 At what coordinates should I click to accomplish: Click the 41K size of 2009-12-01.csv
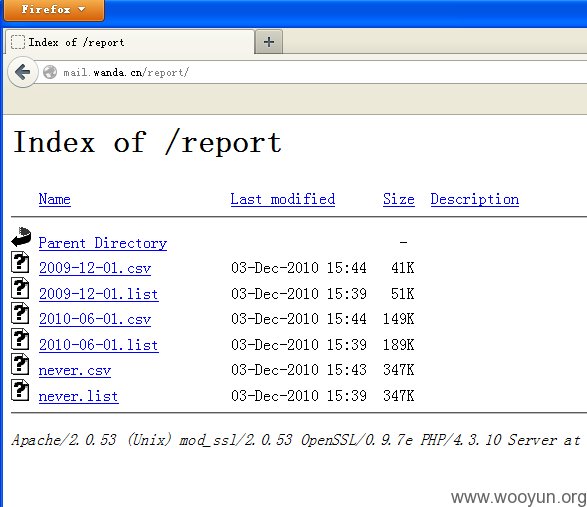point(403,268)
